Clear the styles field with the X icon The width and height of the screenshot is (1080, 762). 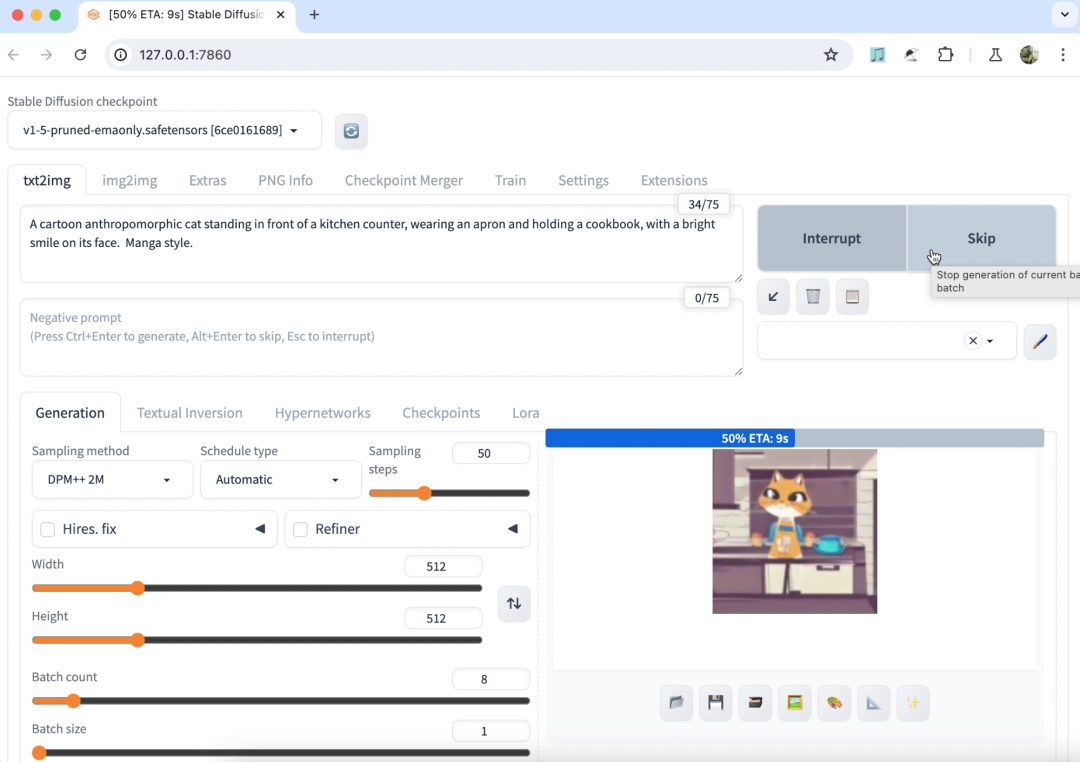tap(973, 341)
